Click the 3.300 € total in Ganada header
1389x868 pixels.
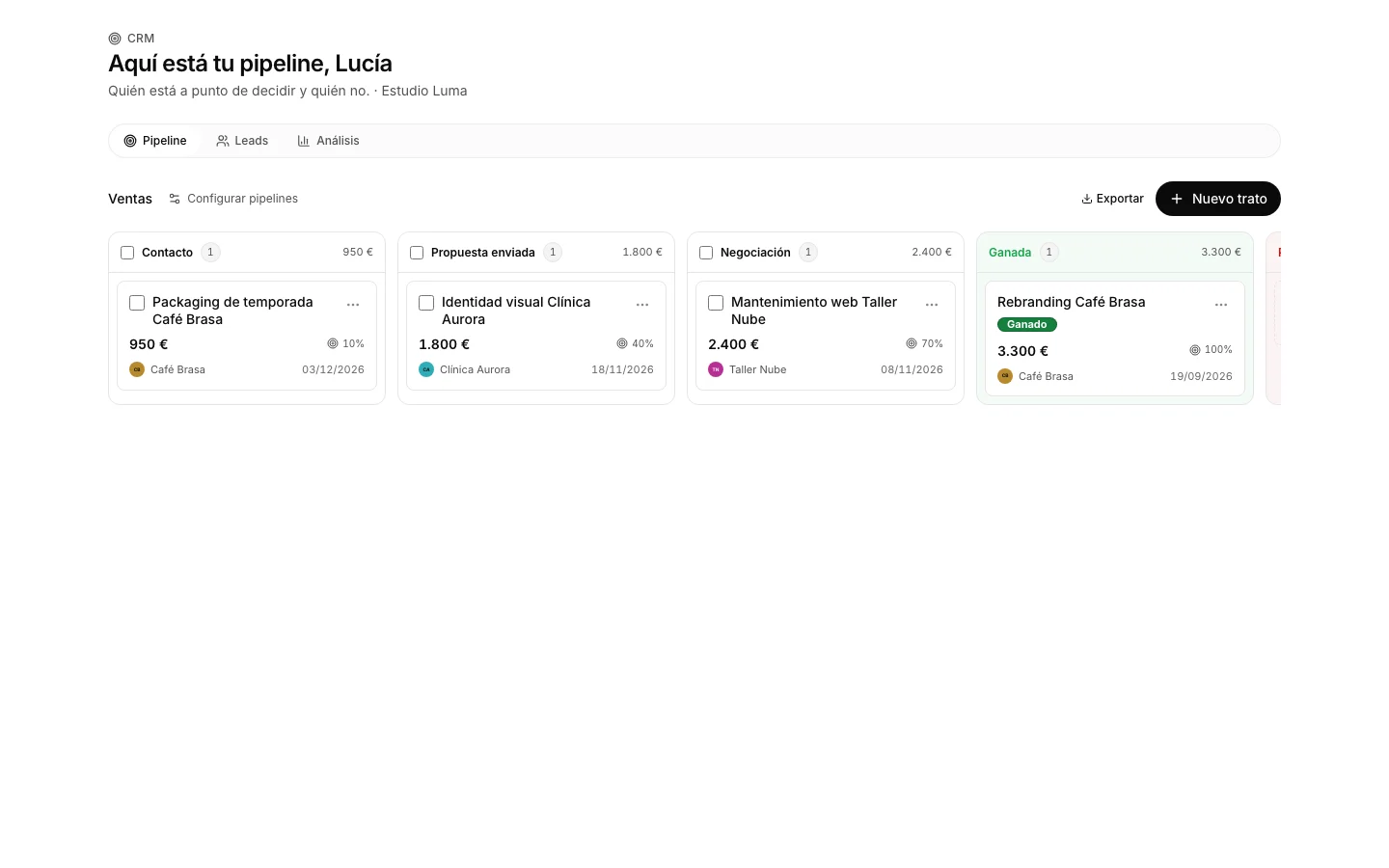point(1221,253)
